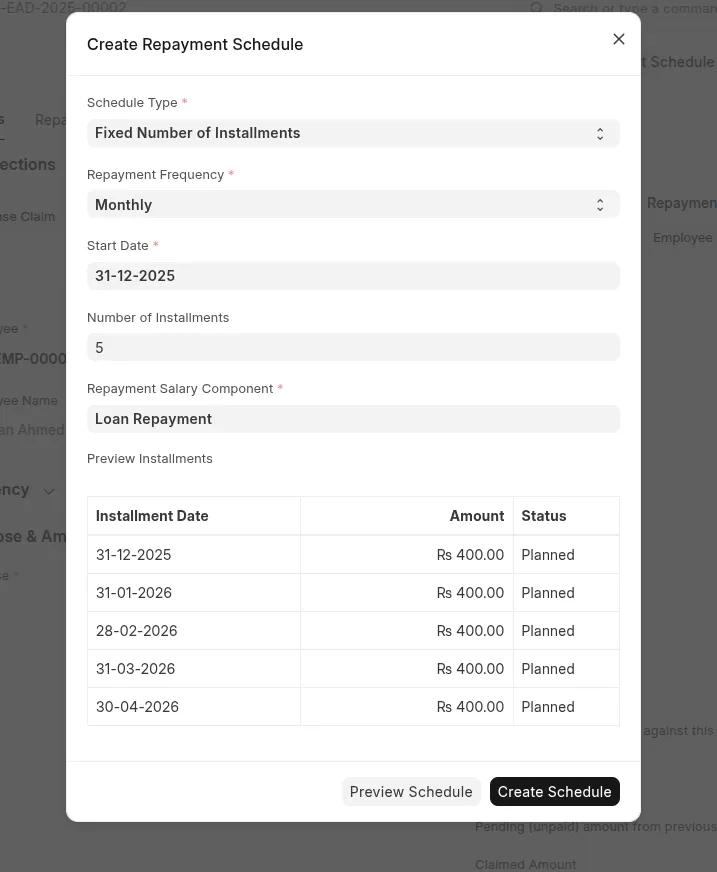The image size is (717, 872).
Task: Click the chevron arrows on Schedule Type
Action: [x=600, y=133]
